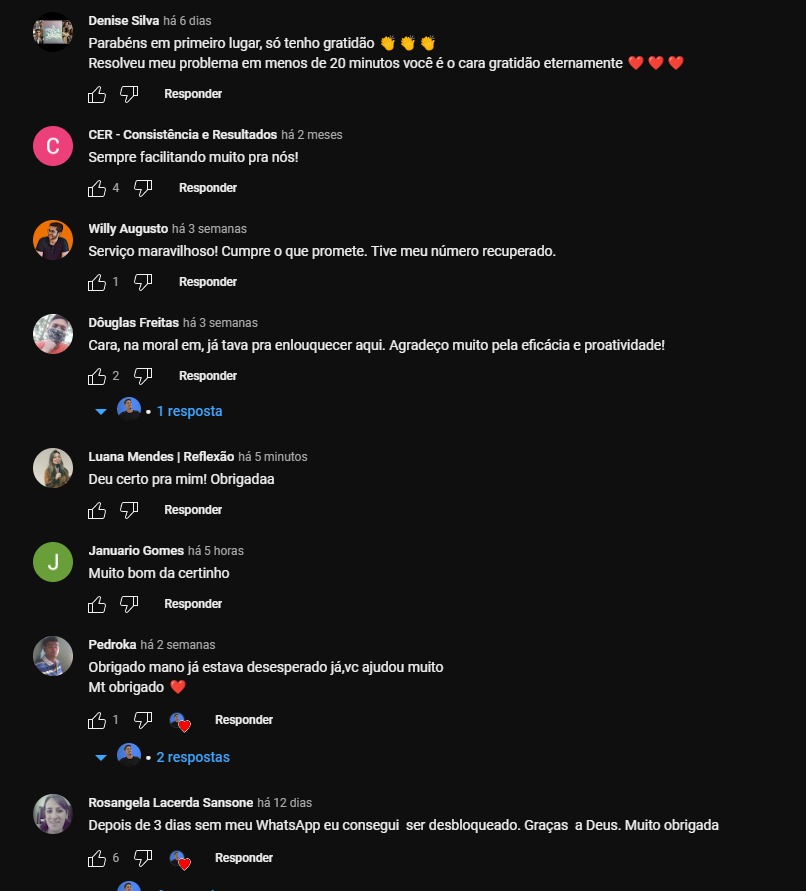
Task: Click creator heart icon on Pedroka's comment
Action: click(x=180, y=722)
